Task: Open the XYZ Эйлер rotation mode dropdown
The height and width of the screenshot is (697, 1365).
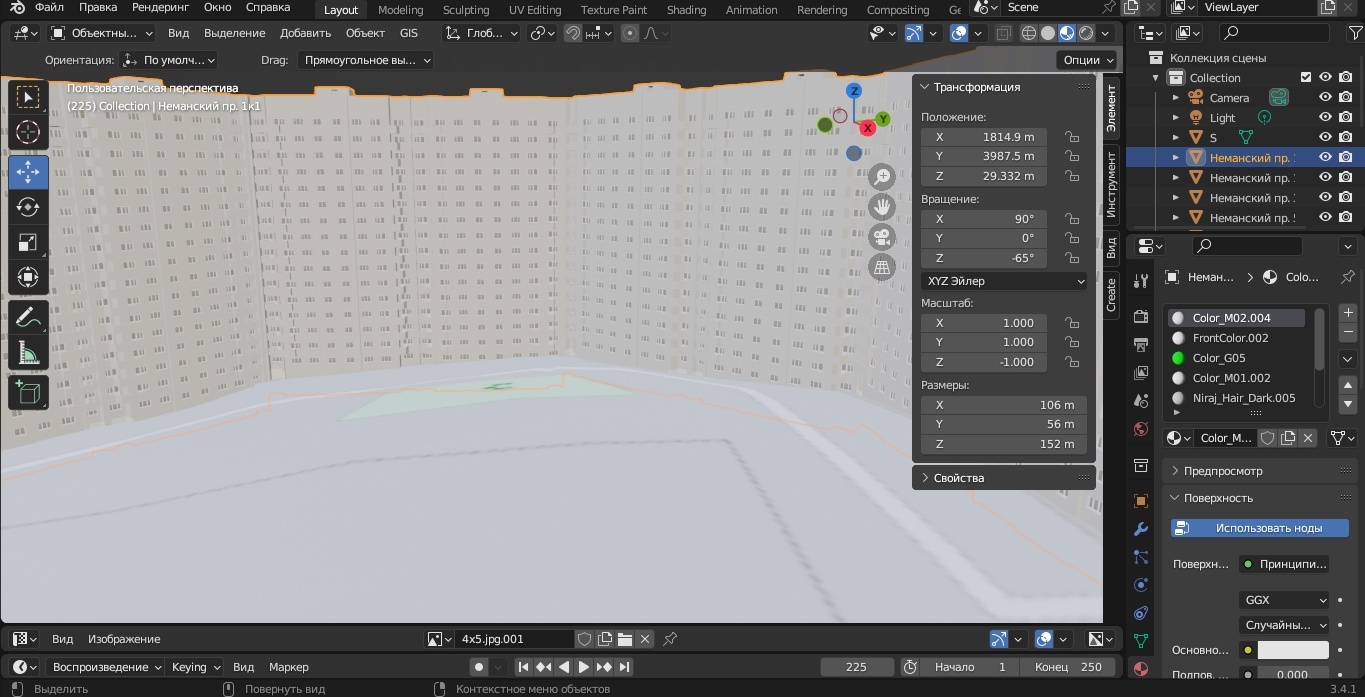Action: (x=1004, y=282)
